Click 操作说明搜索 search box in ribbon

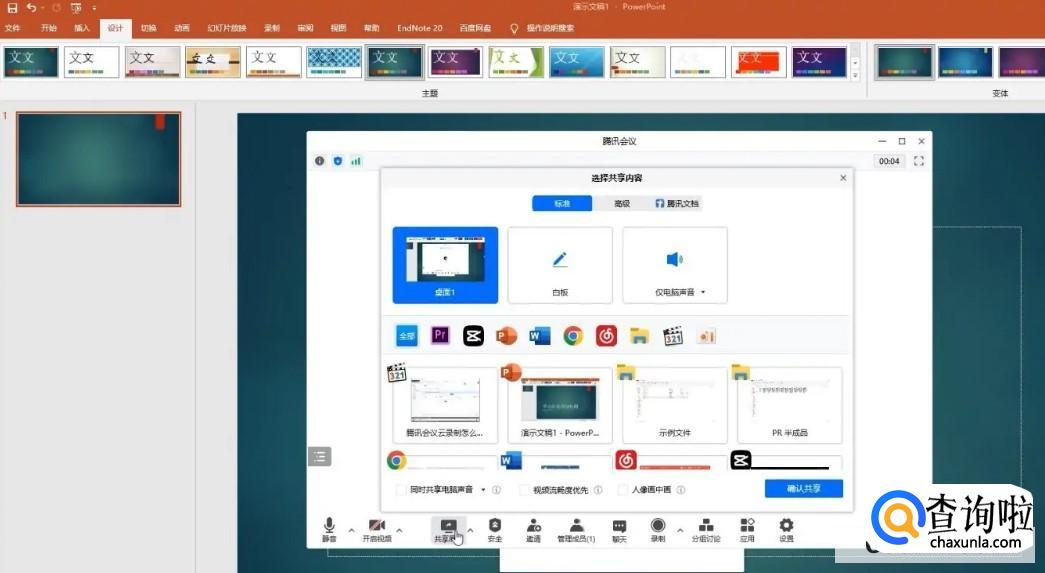(550, 28)
